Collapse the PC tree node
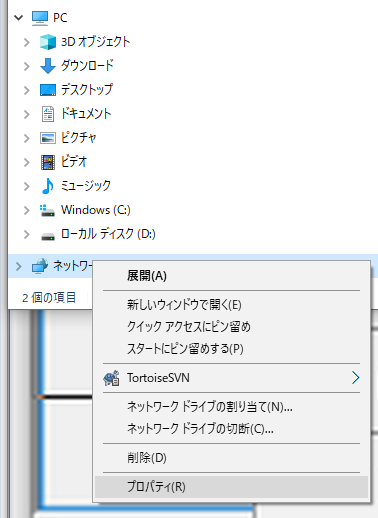 19,17
